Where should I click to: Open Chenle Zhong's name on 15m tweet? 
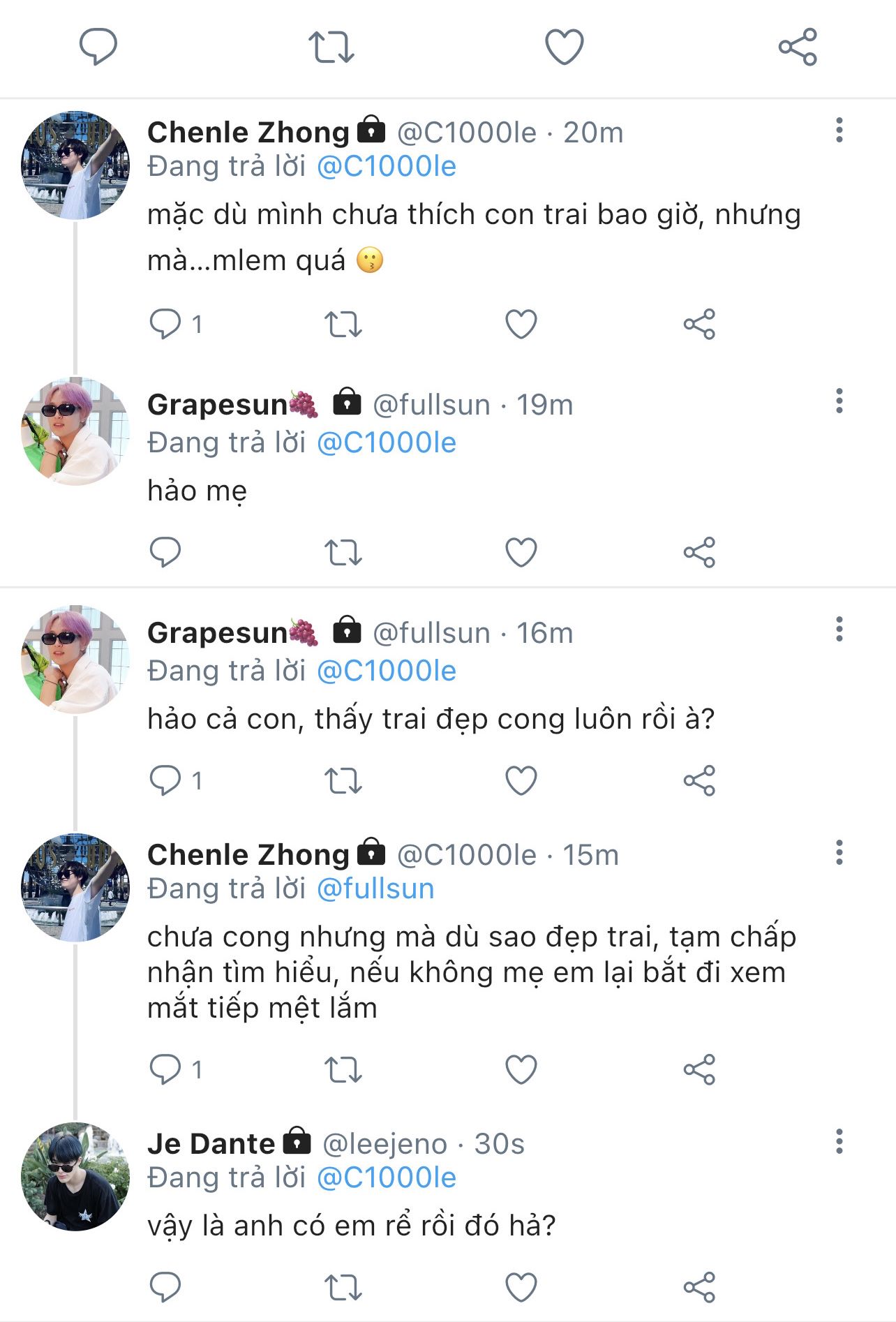click(248, 854)
